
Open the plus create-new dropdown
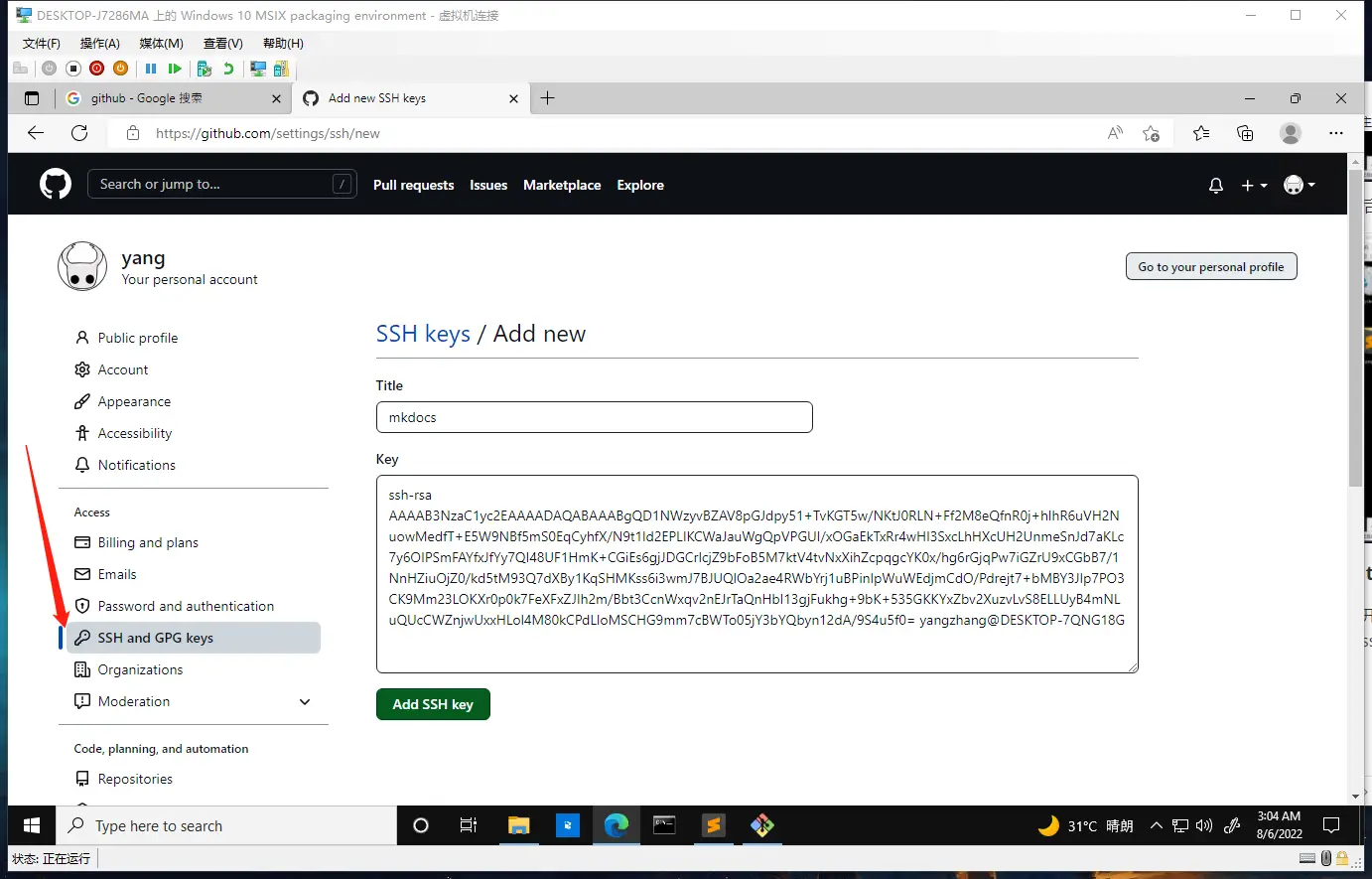(x=1254, y=186)
